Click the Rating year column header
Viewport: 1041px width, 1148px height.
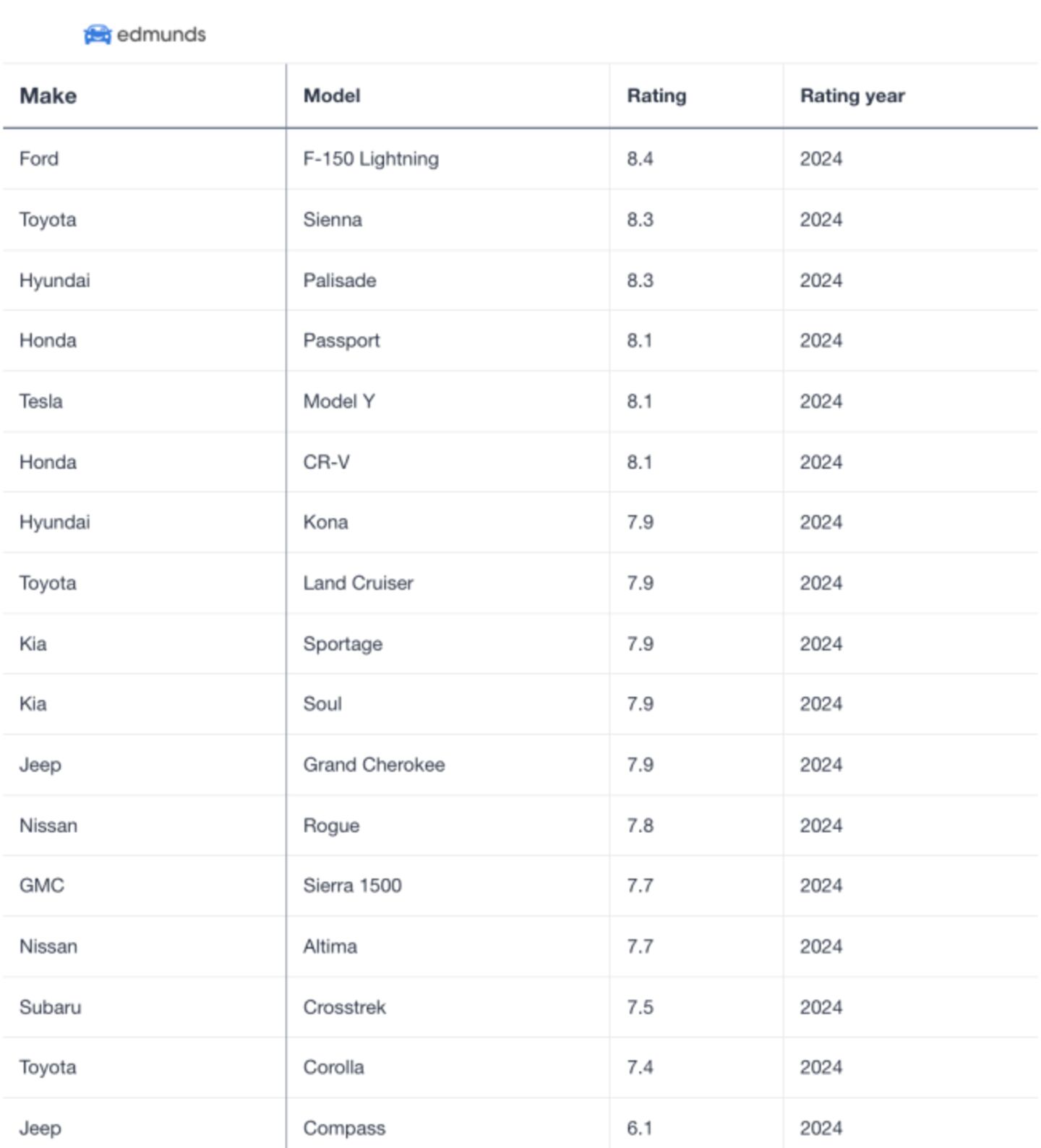point(852,96)
